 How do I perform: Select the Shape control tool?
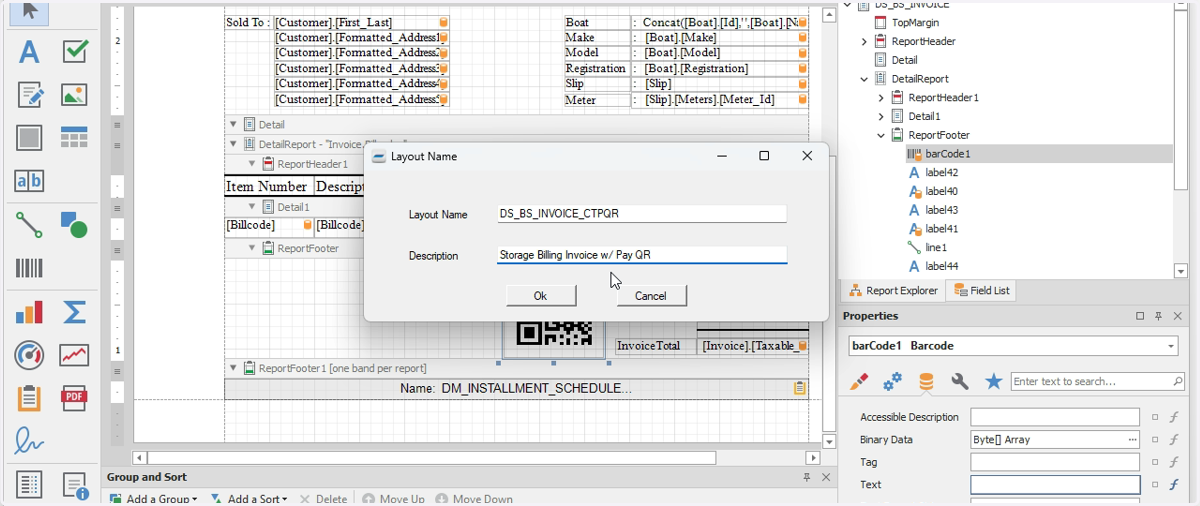[74, 225]
